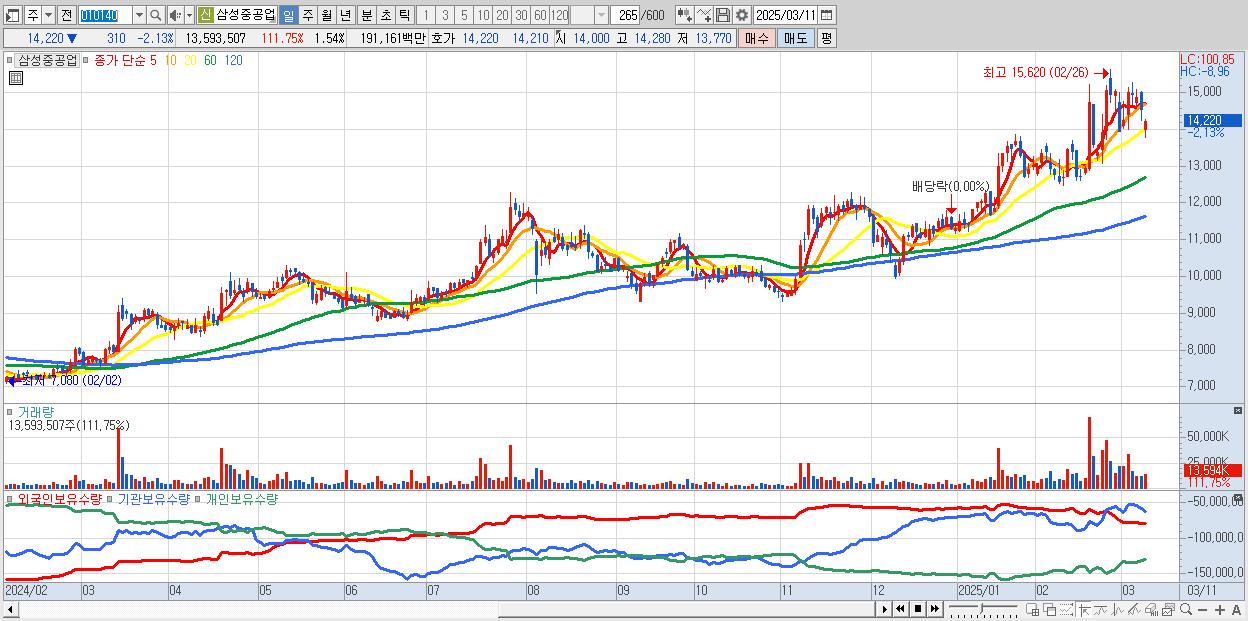Click the plus zoom-in icon
This screenshot has width=1248, height=621.
(1219, 609)
